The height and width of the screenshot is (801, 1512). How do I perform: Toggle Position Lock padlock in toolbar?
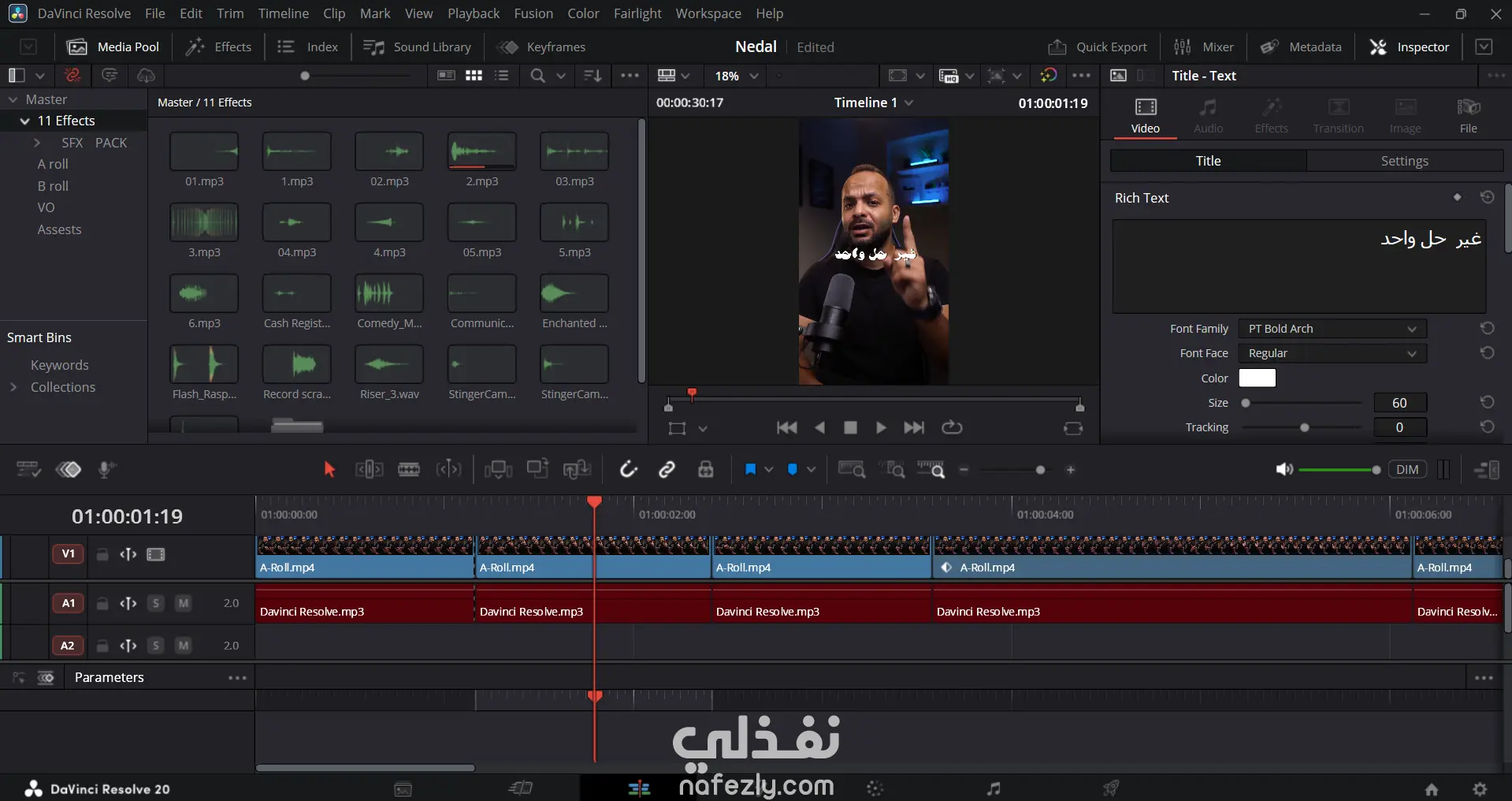point(706,470)
